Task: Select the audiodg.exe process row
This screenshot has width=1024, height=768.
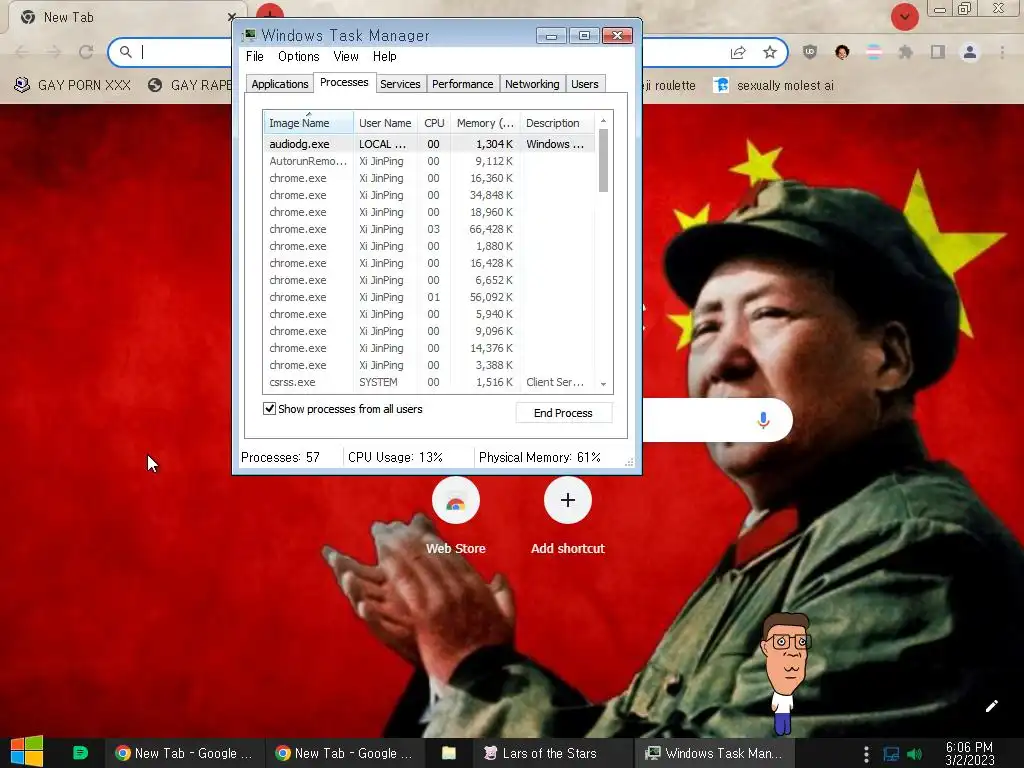Action: (x=429, y=144)
